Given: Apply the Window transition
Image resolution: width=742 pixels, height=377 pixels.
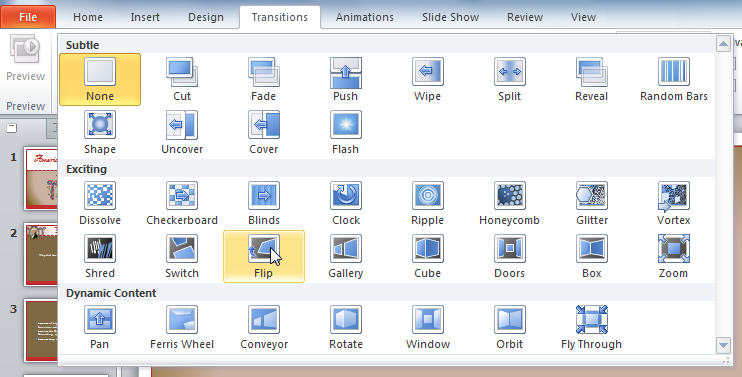Looking at the screenshot, I should point(427,327).
